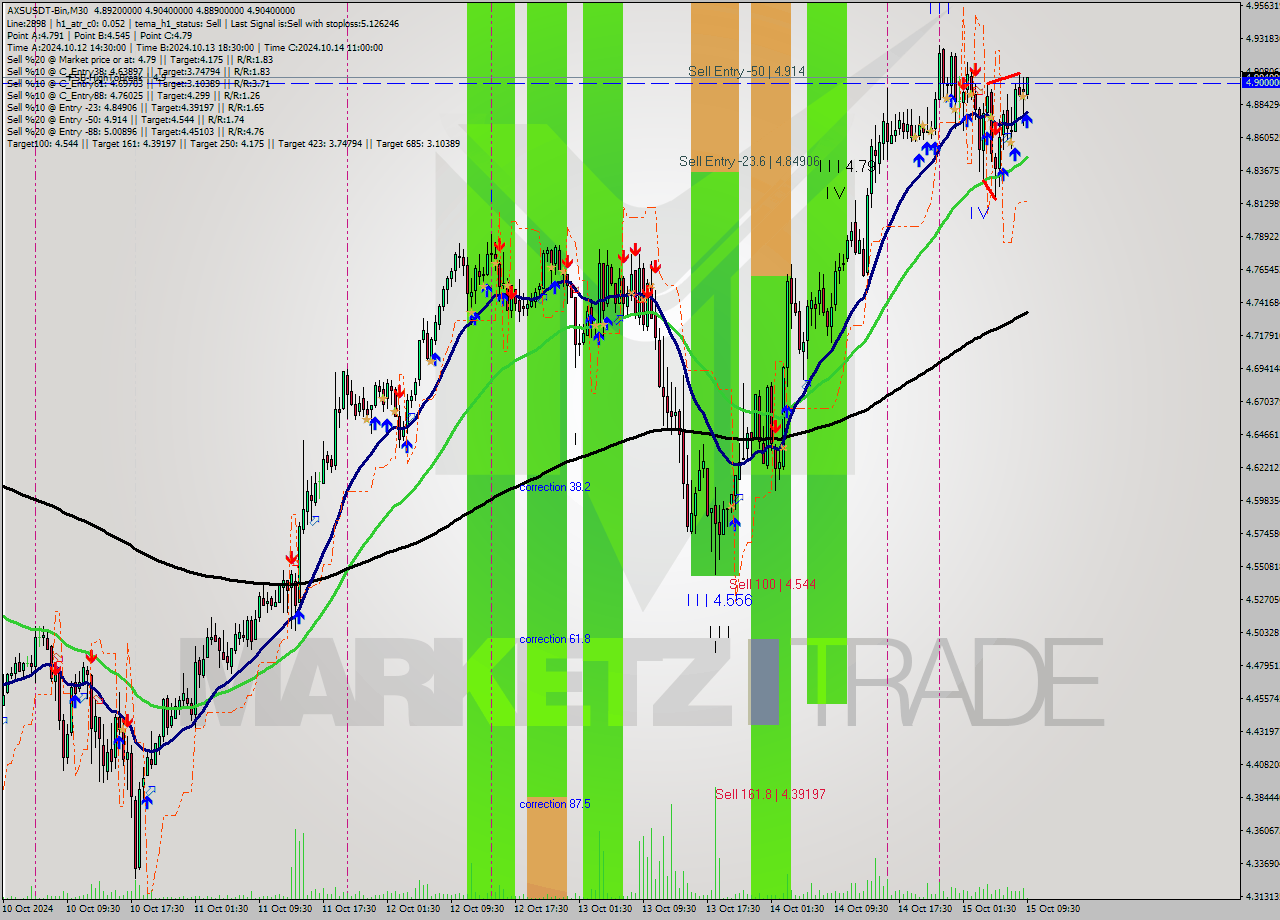Click the 4.45574 price axis label
This screenshot has width=1280, height=920.
[x=1262, y=698]
